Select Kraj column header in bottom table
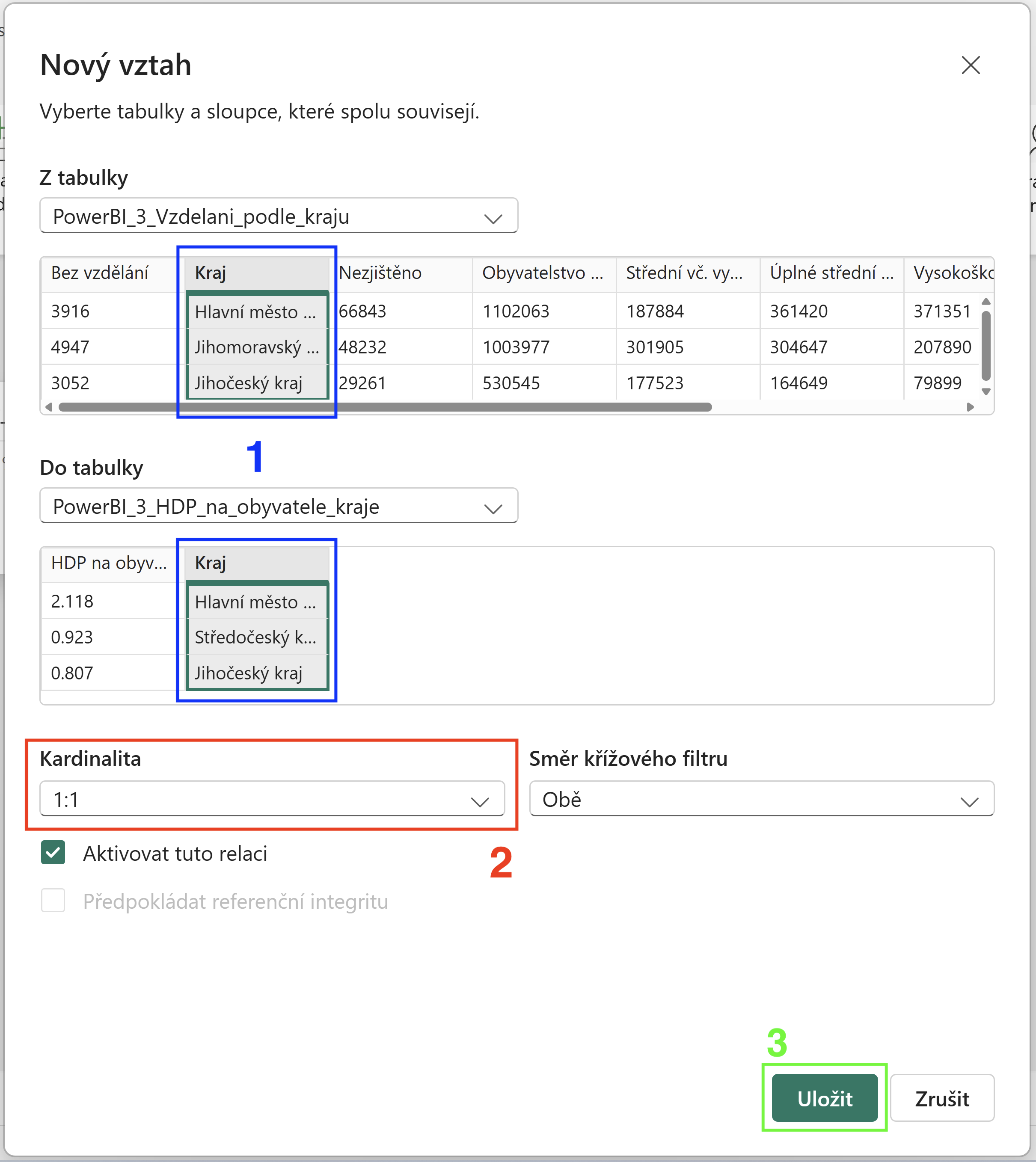The image size is (1036, 1162). pos(257,563)
